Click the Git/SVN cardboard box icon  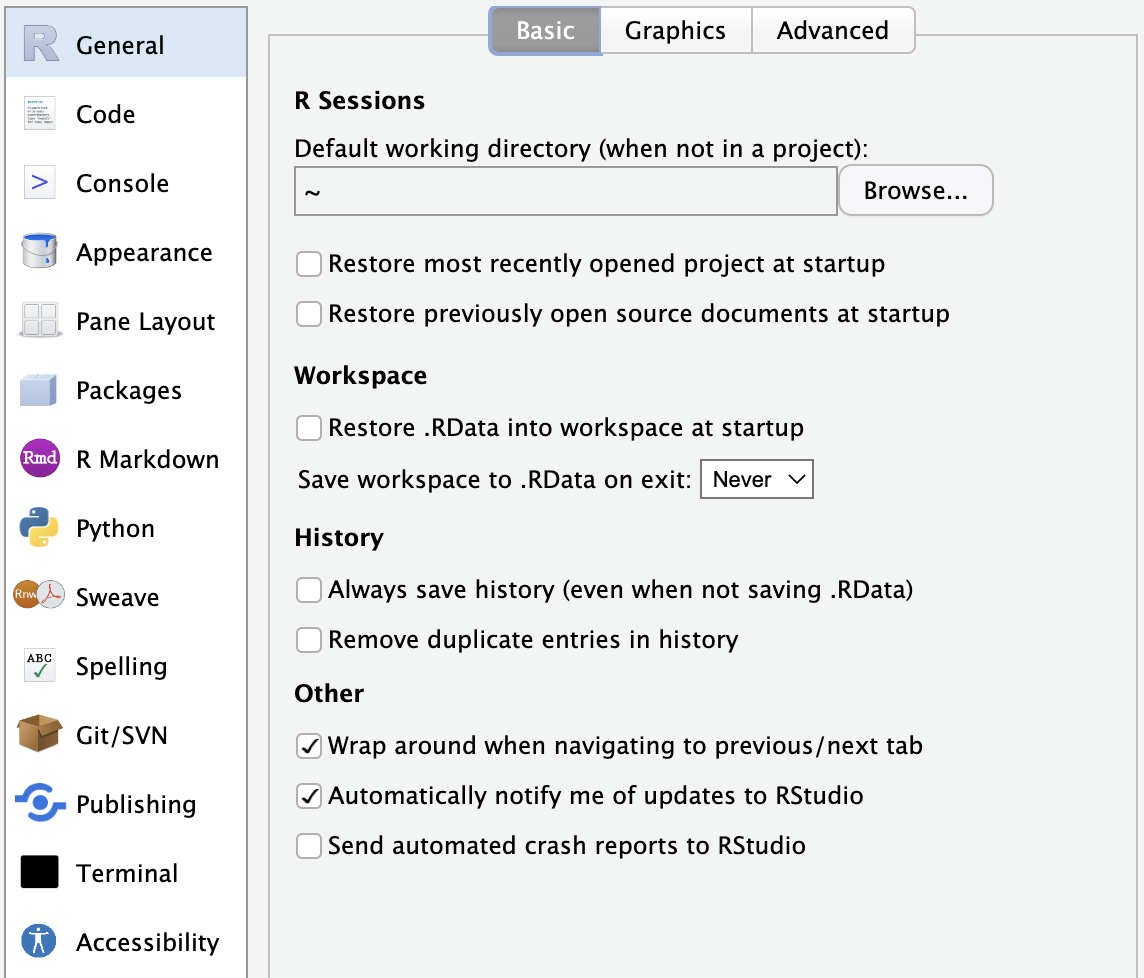39,734
